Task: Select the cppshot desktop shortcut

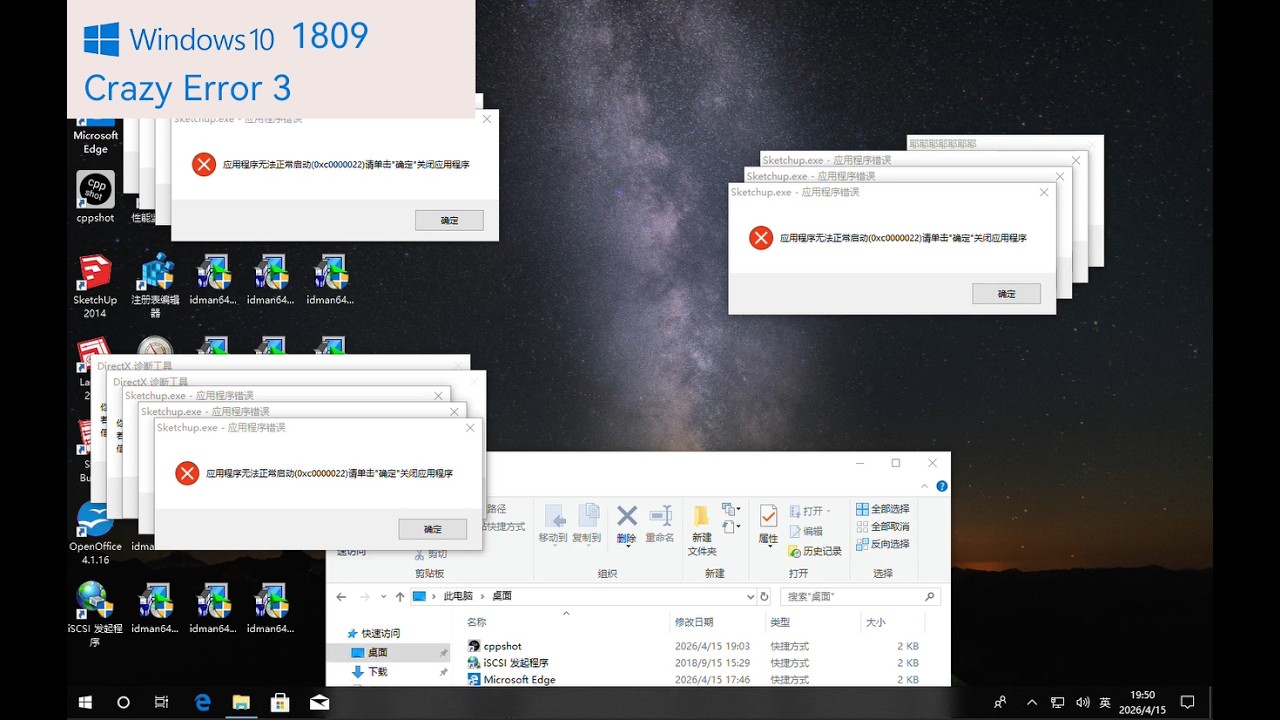Action: 96,197
